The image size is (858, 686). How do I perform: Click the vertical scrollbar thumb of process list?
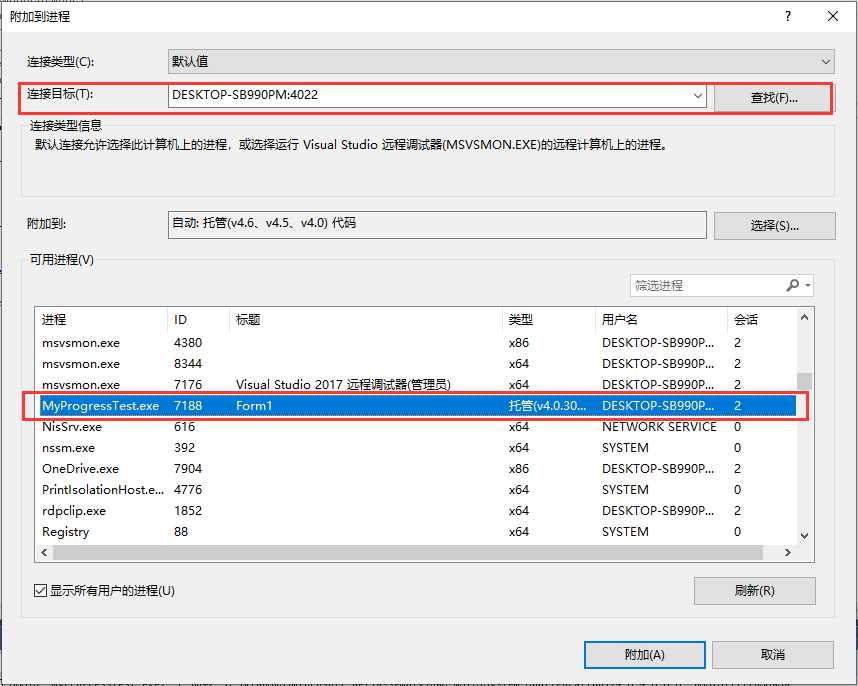[x=804, y=381]
